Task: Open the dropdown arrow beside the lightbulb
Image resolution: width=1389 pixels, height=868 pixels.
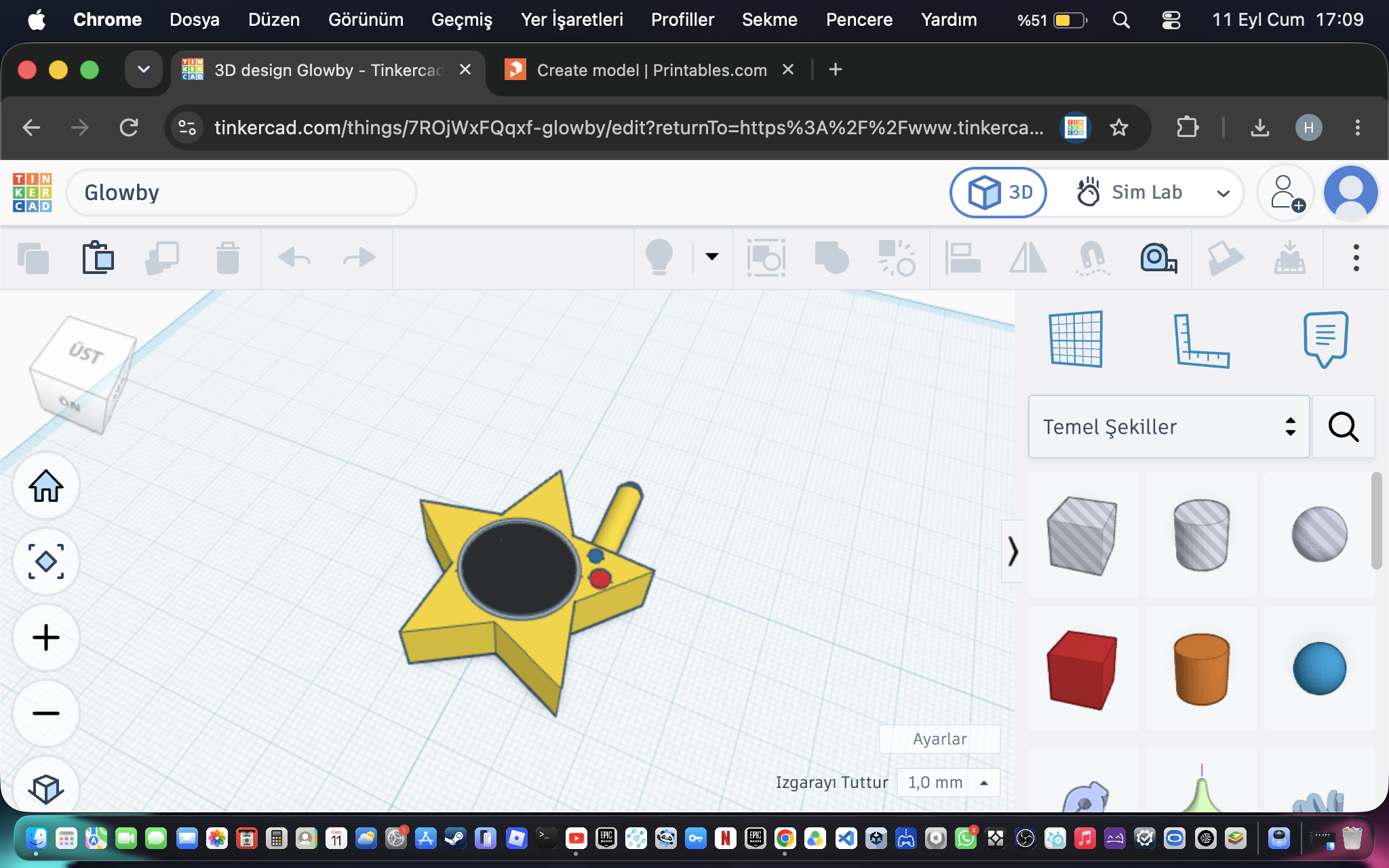Action: tap(711, 256)
